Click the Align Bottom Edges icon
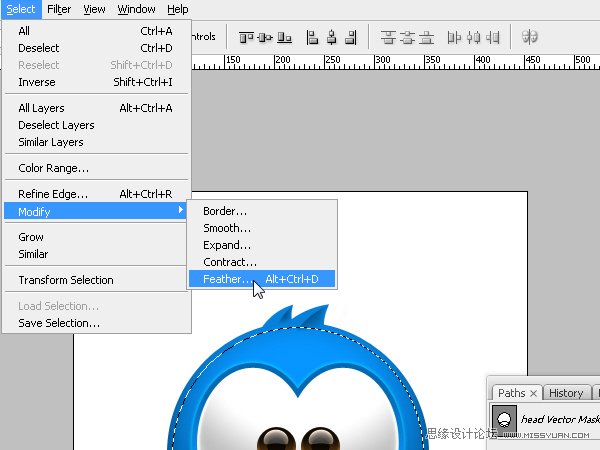 coord(284,37)
